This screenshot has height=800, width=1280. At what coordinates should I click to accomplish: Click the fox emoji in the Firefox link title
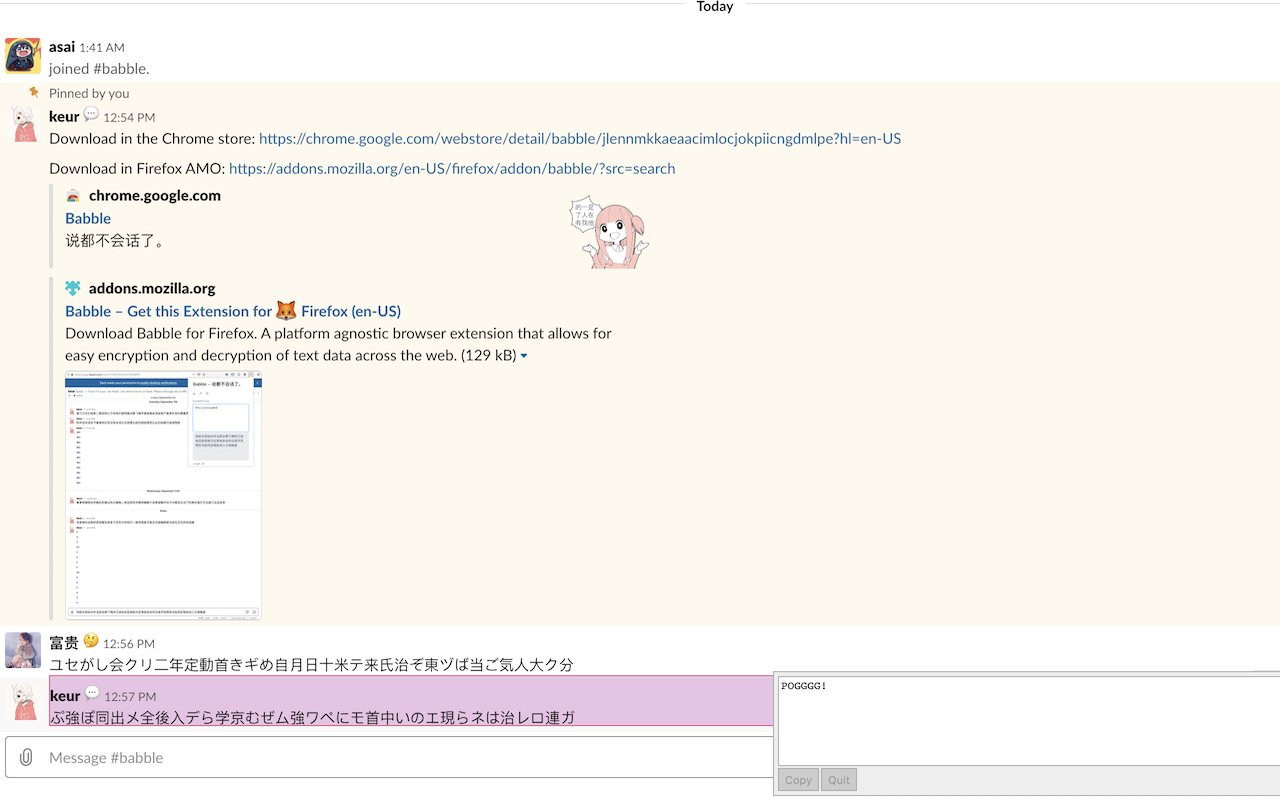[x=286, y=310]
